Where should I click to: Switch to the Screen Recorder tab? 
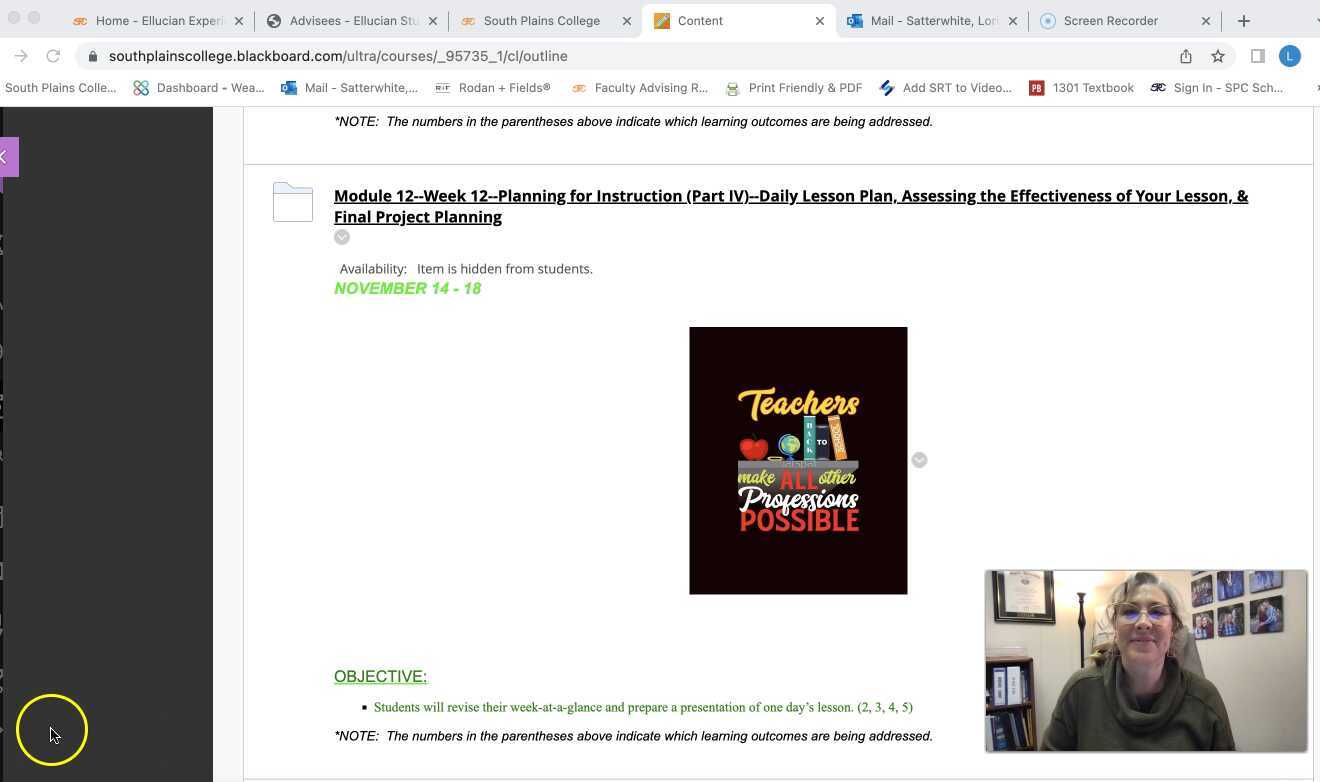[x=1124, y=20]
